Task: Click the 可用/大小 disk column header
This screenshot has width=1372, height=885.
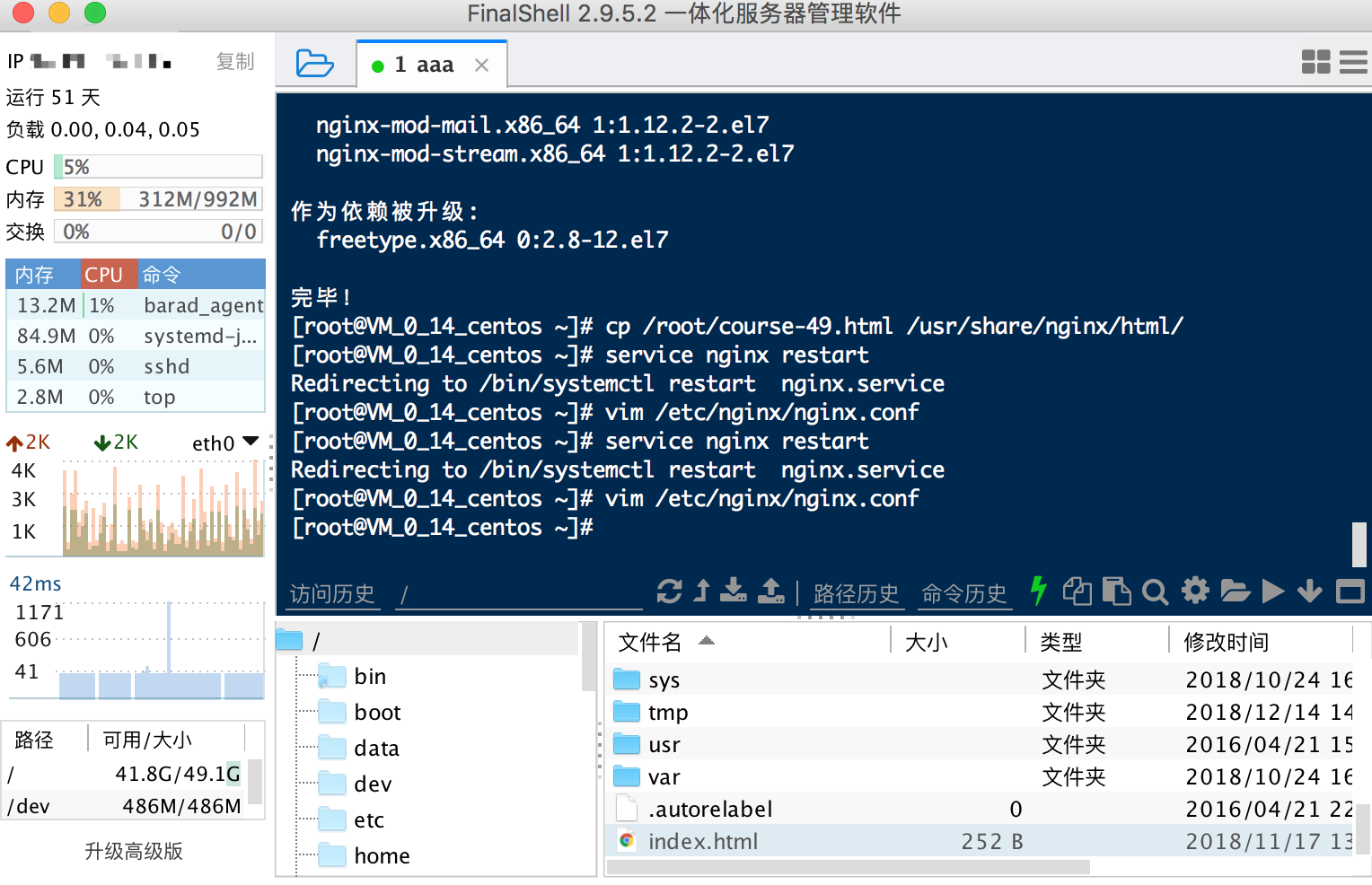Action: (166, 740)
